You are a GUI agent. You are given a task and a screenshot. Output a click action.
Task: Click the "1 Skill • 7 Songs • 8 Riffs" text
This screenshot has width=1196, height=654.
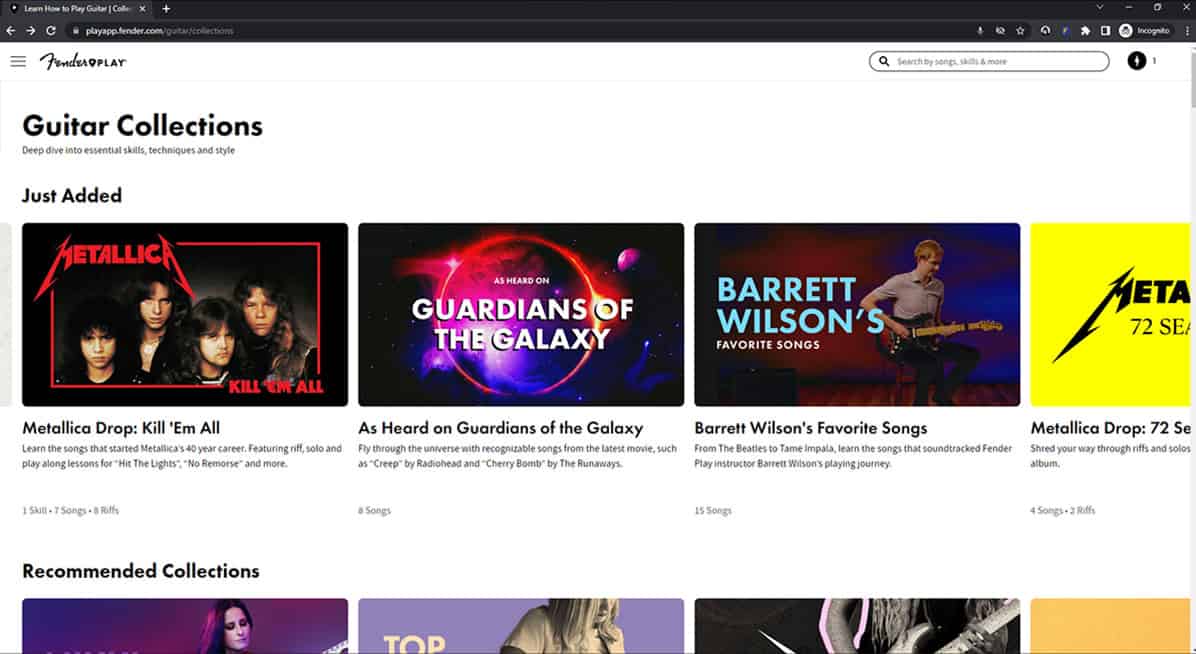point(70,511)
